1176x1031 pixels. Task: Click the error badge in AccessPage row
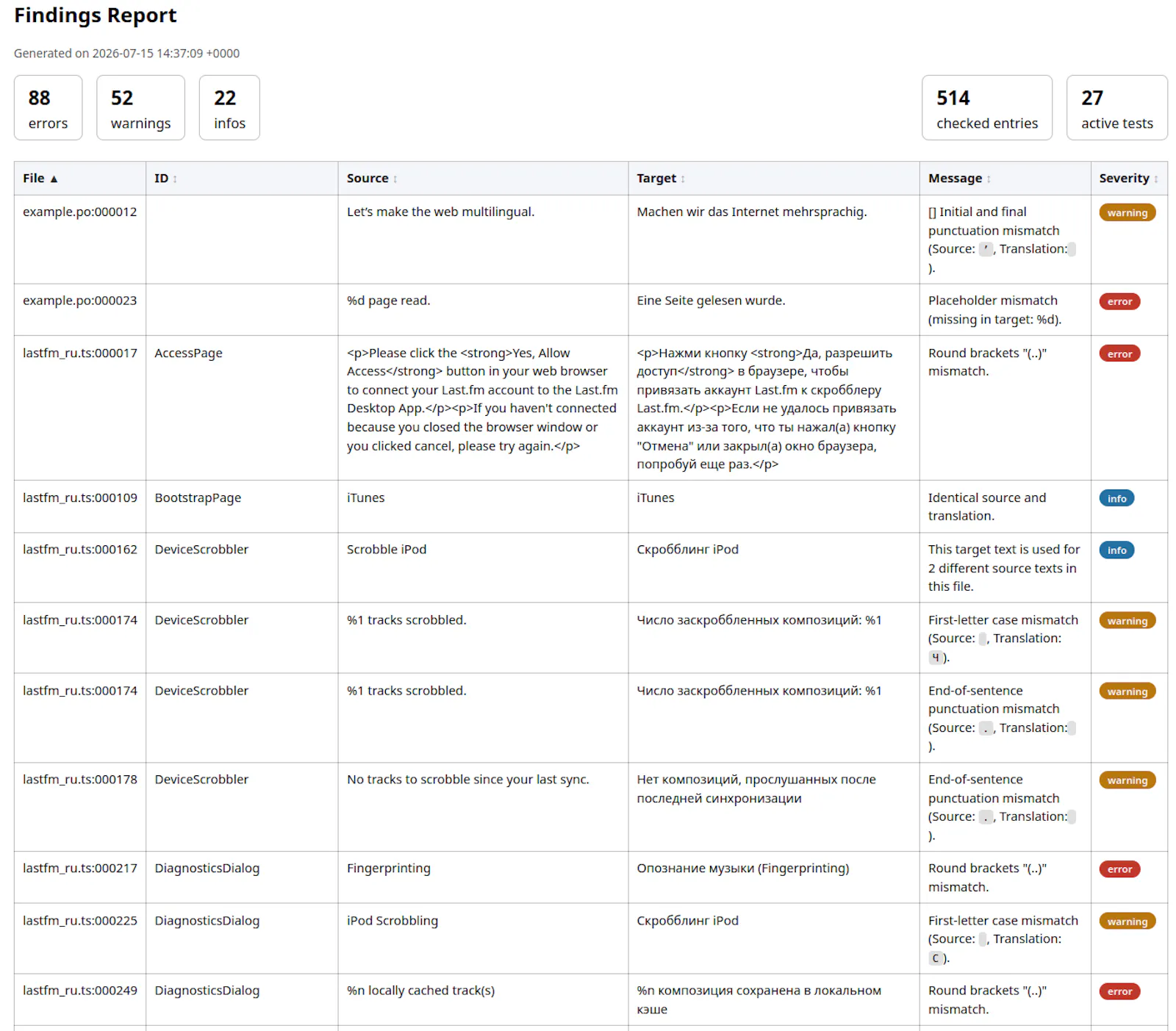click(1119, 353)
